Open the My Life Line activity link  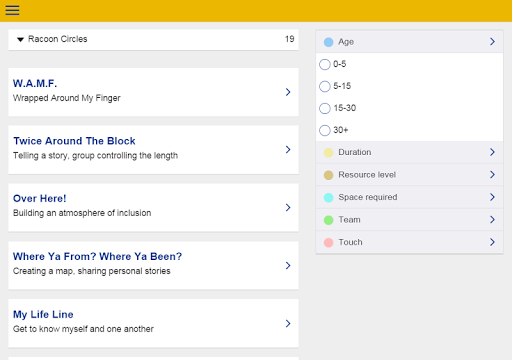[x=43, y=315]
